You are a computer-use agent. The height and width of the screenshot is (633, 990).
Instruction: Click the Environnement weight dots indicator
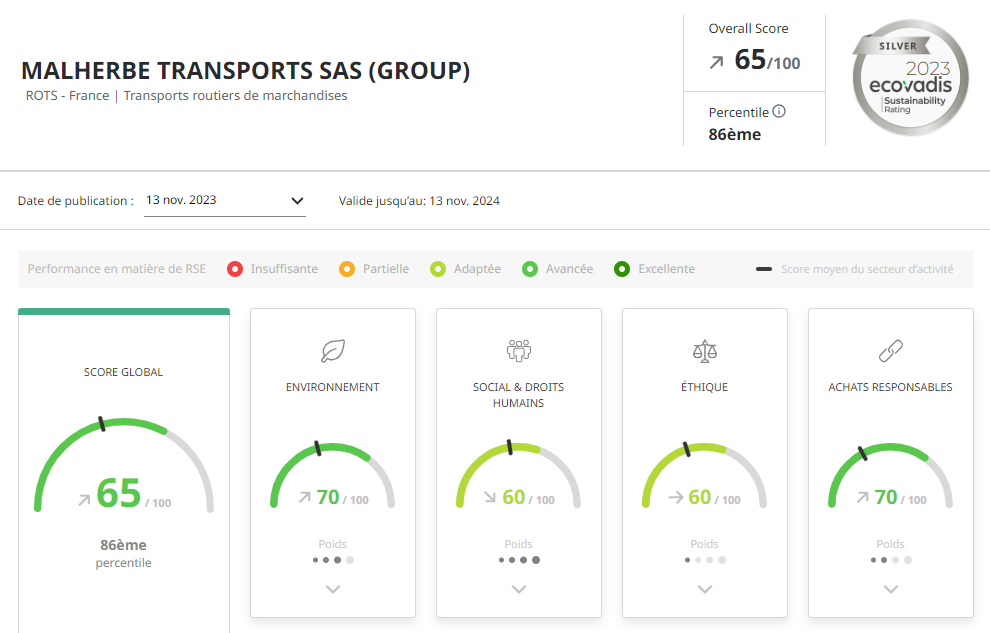333,560
